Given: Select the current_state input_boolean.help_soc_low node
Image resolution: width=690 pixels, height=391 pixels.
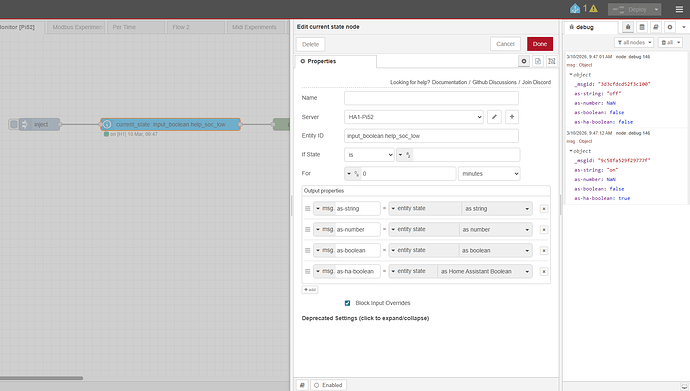Looking at the screenshot, I should [170, 124].
